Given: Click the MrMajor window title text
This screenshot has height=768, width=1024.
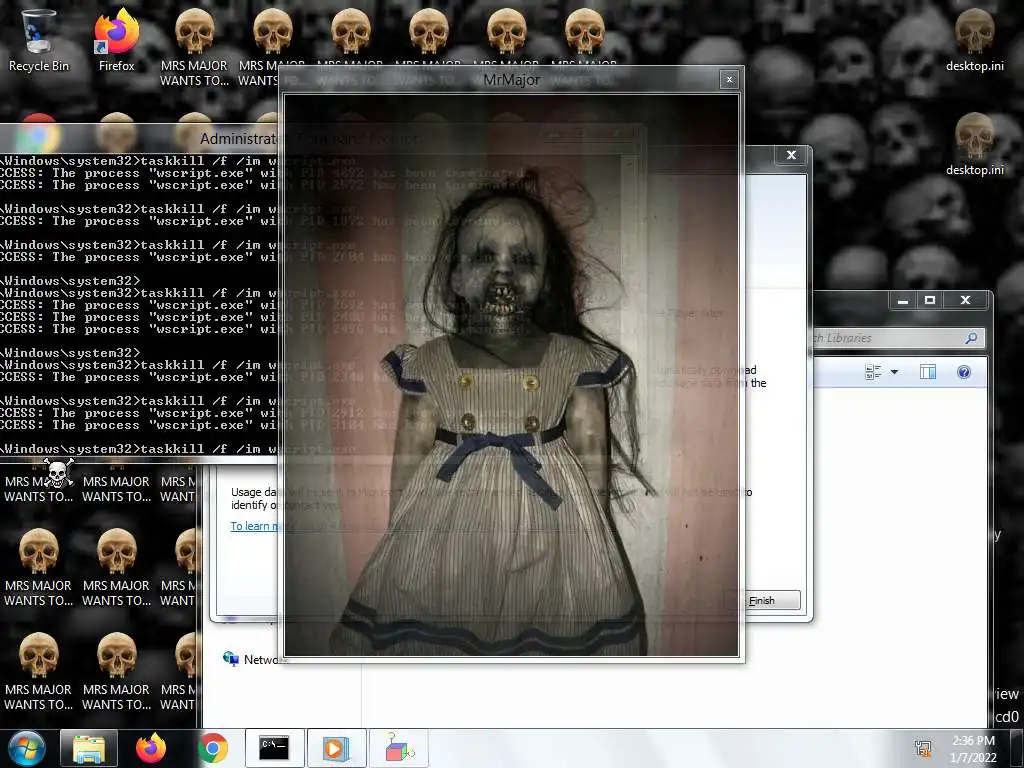Looking at the screenshot, I should [x=511, y=80].
